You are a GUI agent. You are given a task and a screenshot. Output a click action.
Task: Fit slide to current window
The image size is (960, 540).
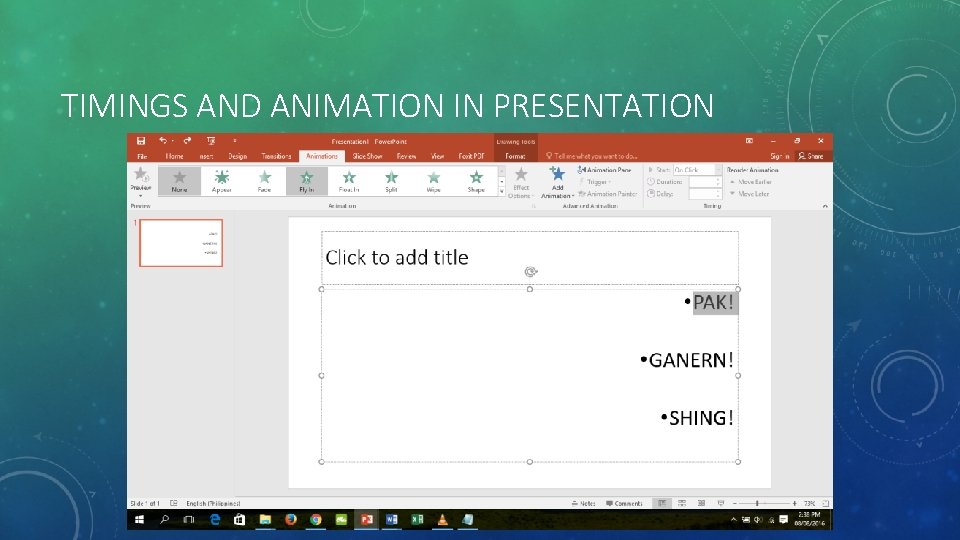pyautogui.click(x=825, y=503)
